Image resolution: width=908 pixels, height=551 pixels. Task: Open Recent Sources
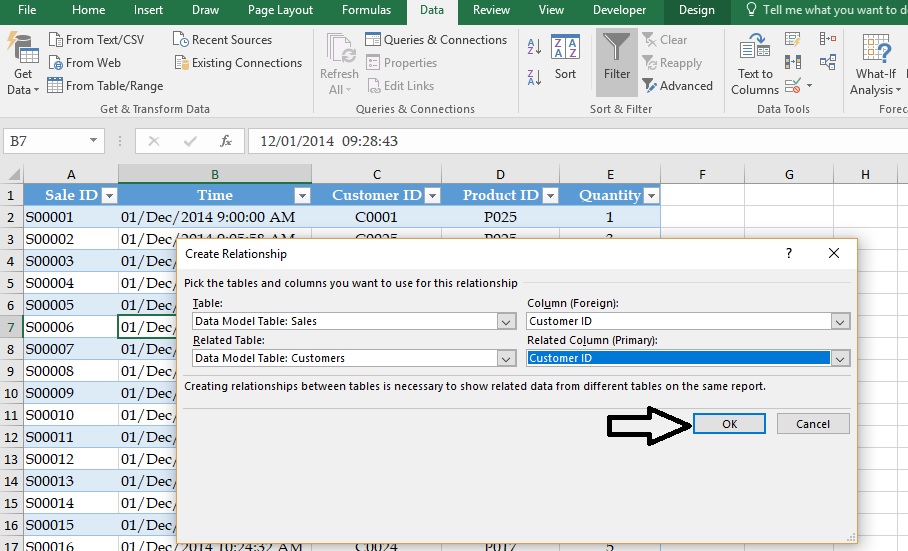click(x=222, y=39)
